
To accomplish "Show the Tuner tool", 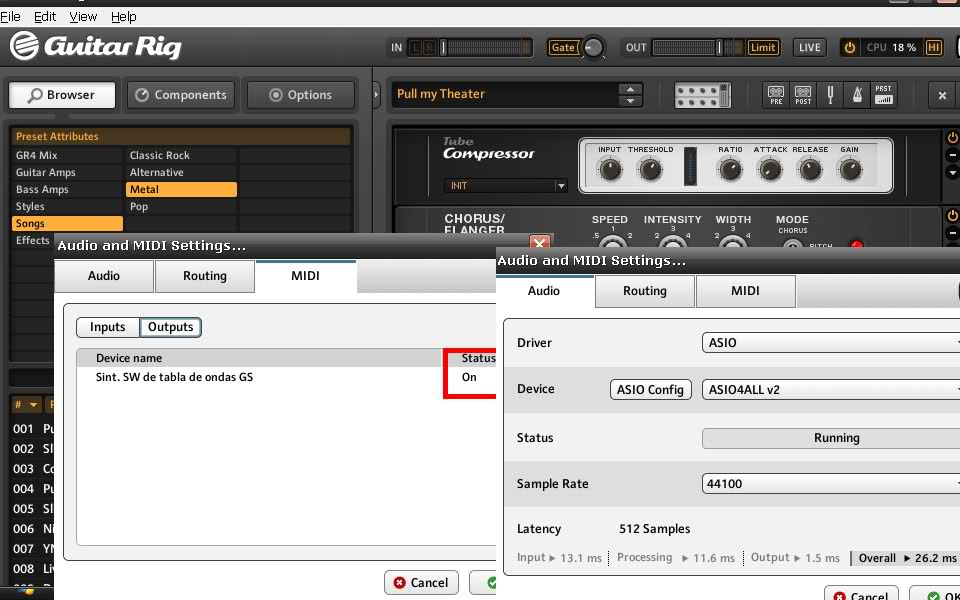I will (830, 95).
